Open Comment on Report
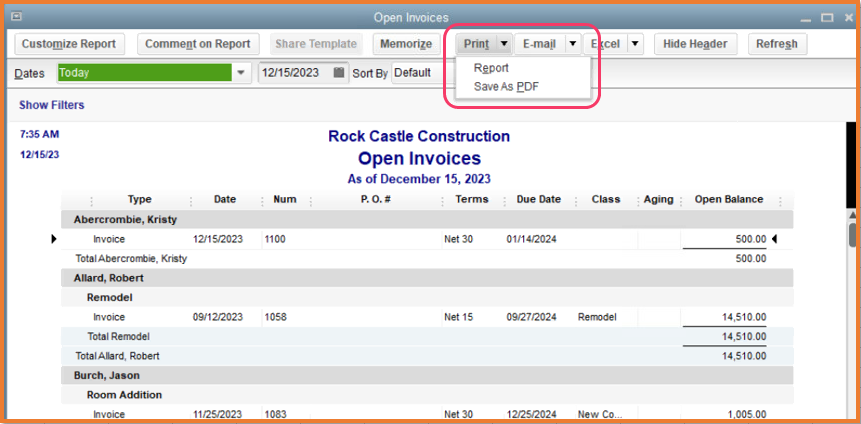 click(x=198, y=44)
